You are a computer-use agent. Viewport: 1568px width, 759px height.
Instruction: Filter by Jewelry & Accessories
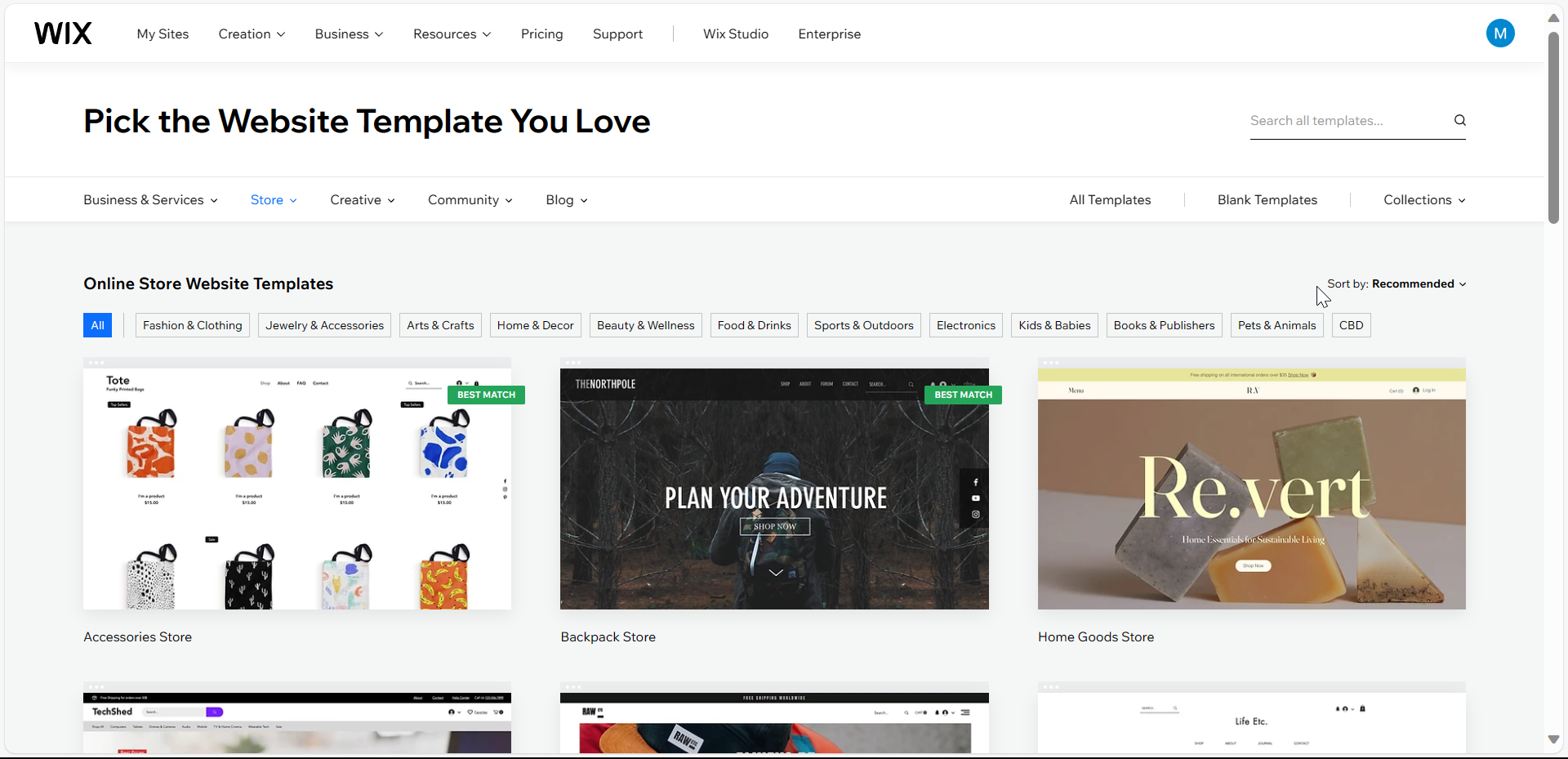324,325
